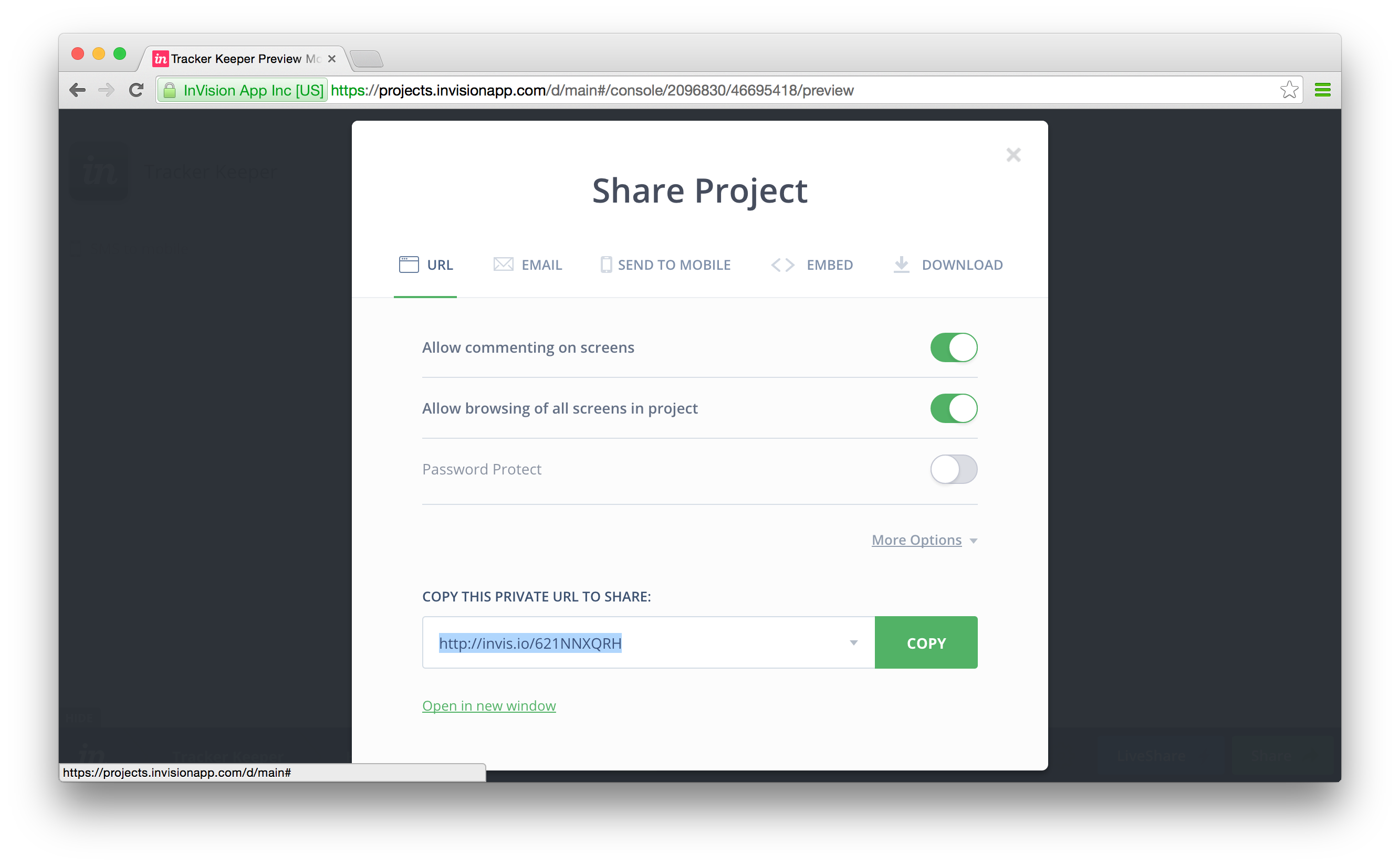Disable Allow commenting on screens toggle
Viewport: 1400px width, 866px height.
tap(953, 347)
